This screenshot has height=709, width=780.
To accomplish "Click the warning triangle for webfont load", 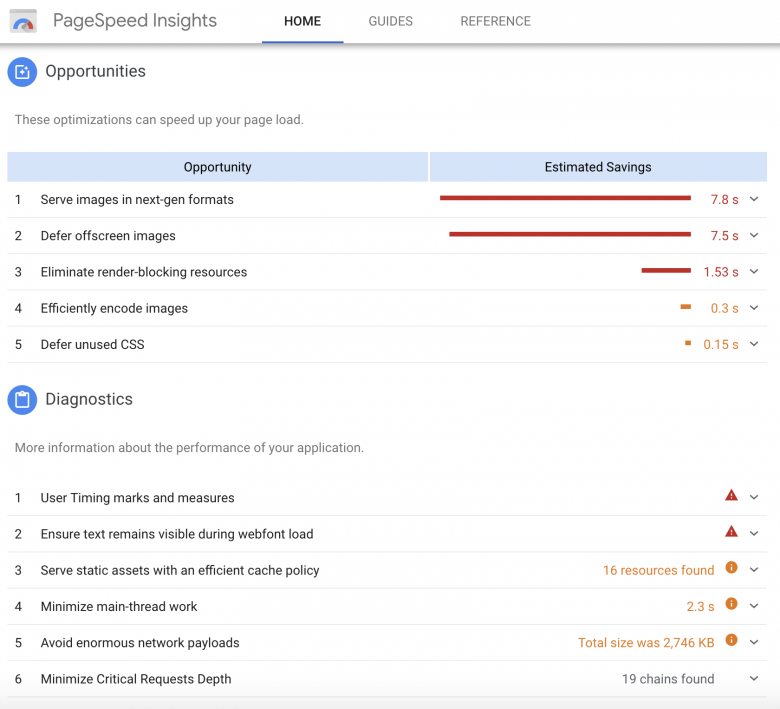I will click(x=731, y=532).
